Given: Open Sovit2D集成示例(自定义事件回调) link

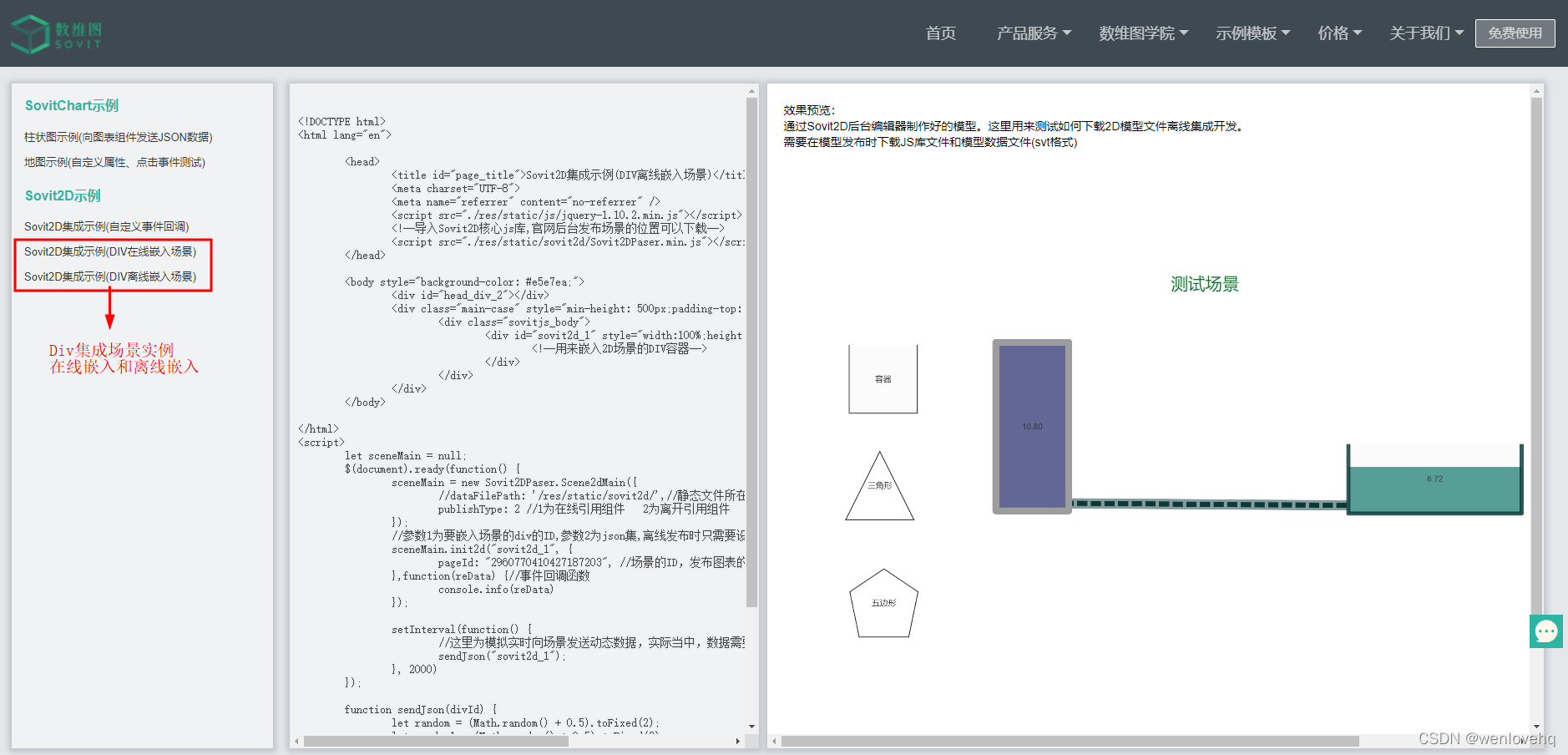Looking at the screenshot, I should (x=107, y=226).
